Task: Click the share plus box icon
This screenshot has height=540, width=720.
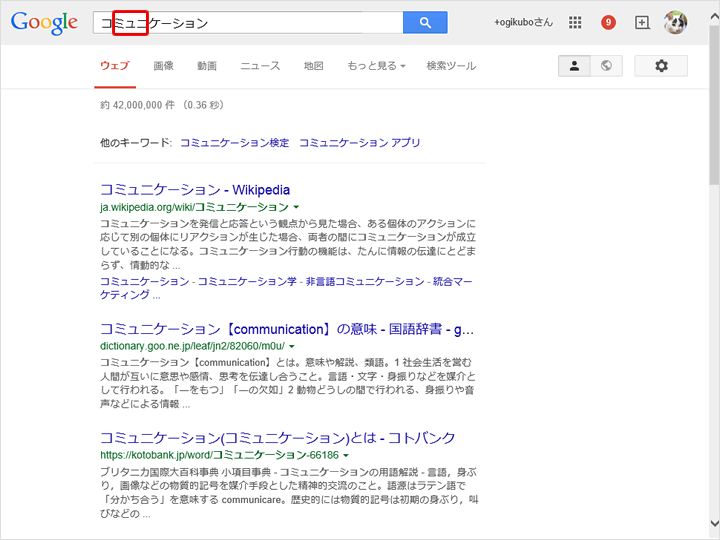Action: point(642,22)
